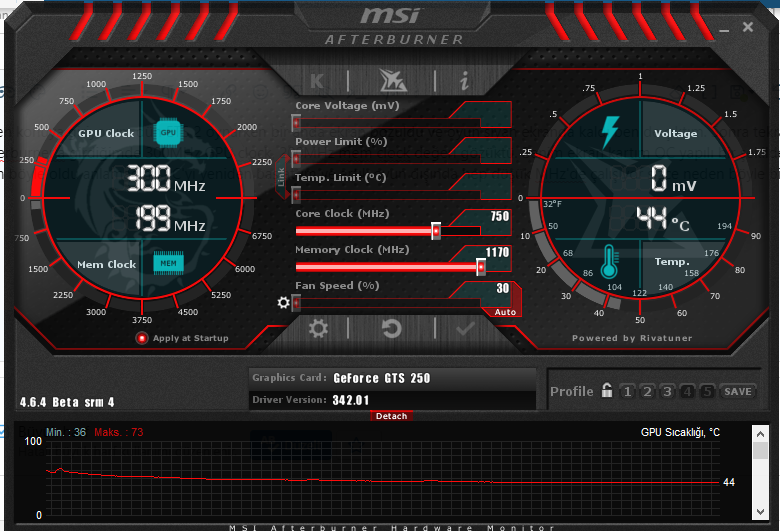Click the GPU chip icon
The height and width of the screenshot is (531, 780).
point(168,132)
